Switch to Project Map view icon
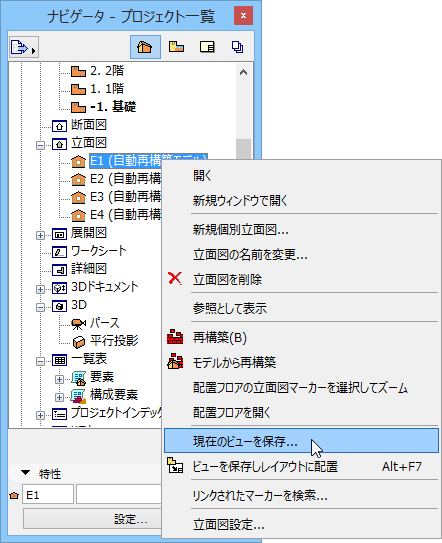Image resolution: width=442 pixels, height=543 pixels. (x=145, y=47)
